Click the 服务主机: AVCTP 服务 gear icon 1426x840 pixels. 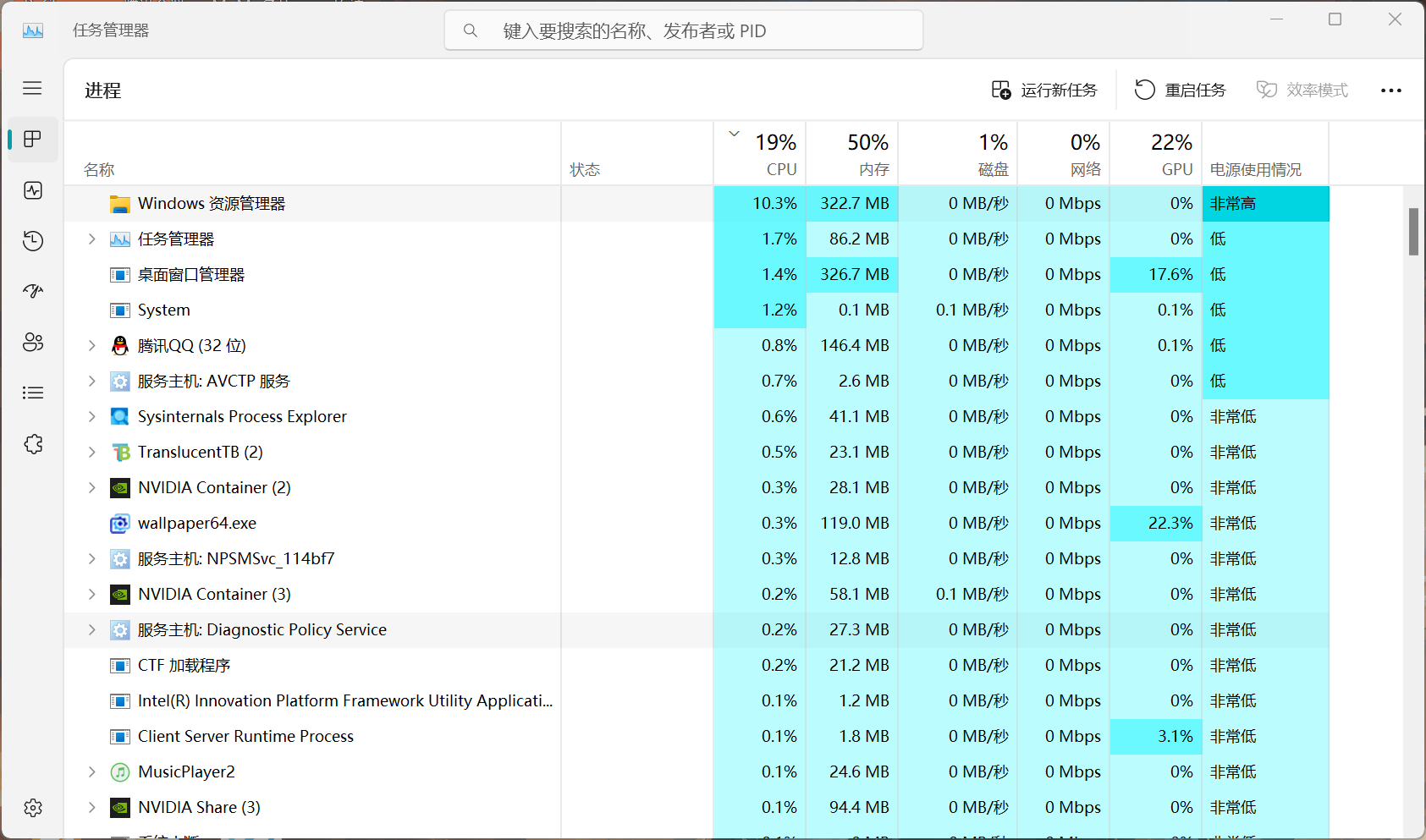pyautogui.click(x=120, y=381)
